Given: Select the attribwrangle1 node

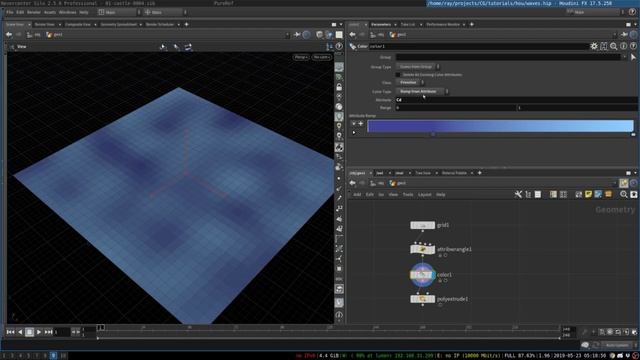Looking at the screenshot, I should point(422,249).
